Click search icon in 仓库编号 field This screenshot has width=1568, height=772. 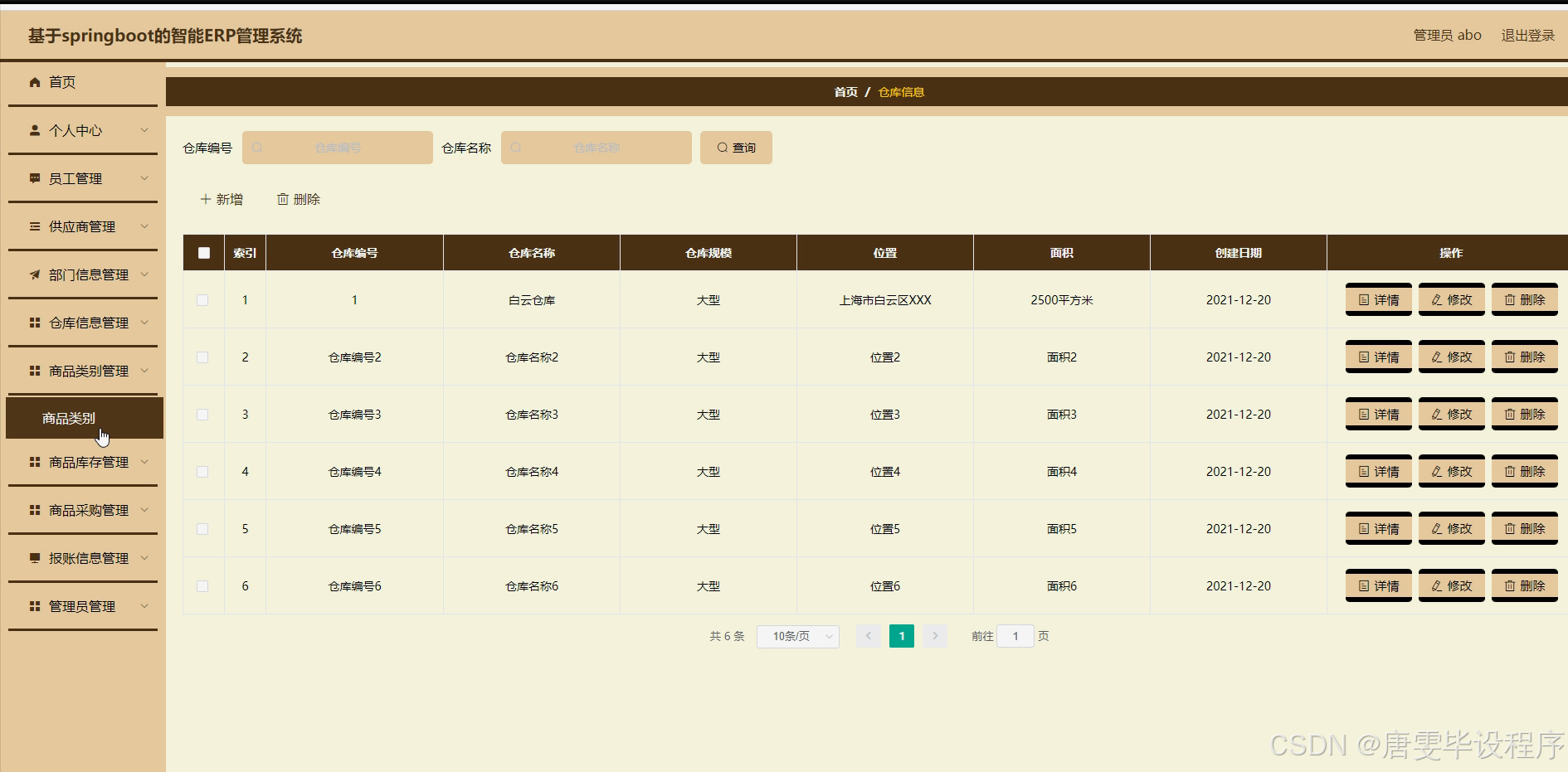[x=257, y=148]
